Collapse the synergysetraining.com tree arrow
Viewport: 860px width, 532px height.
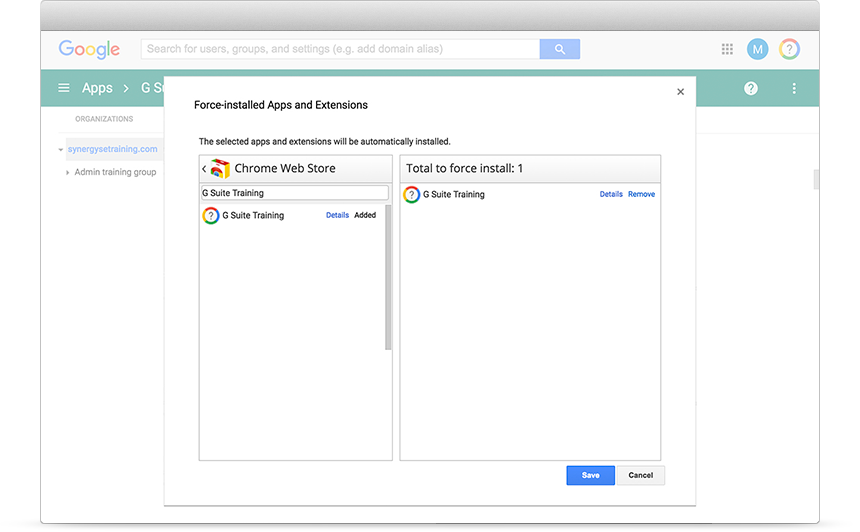60,150
